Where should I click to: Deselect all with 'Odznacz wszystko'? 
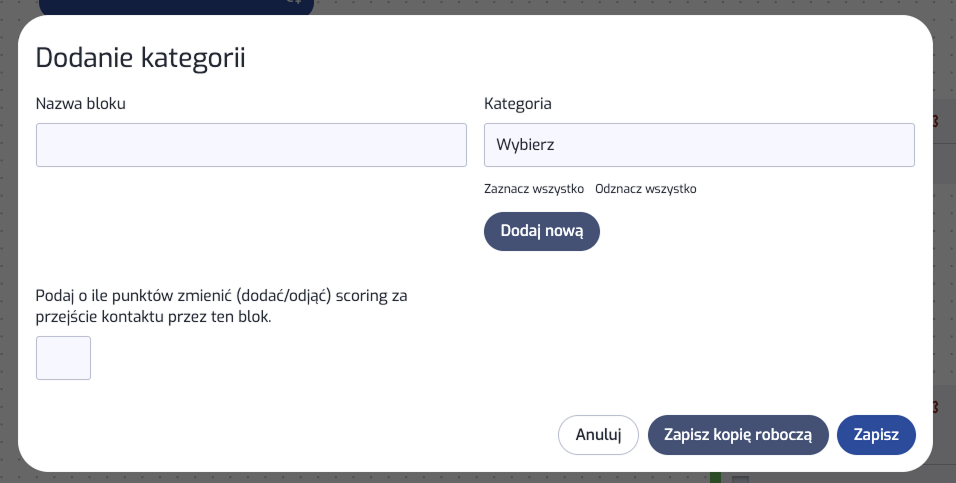pos(645,189)
